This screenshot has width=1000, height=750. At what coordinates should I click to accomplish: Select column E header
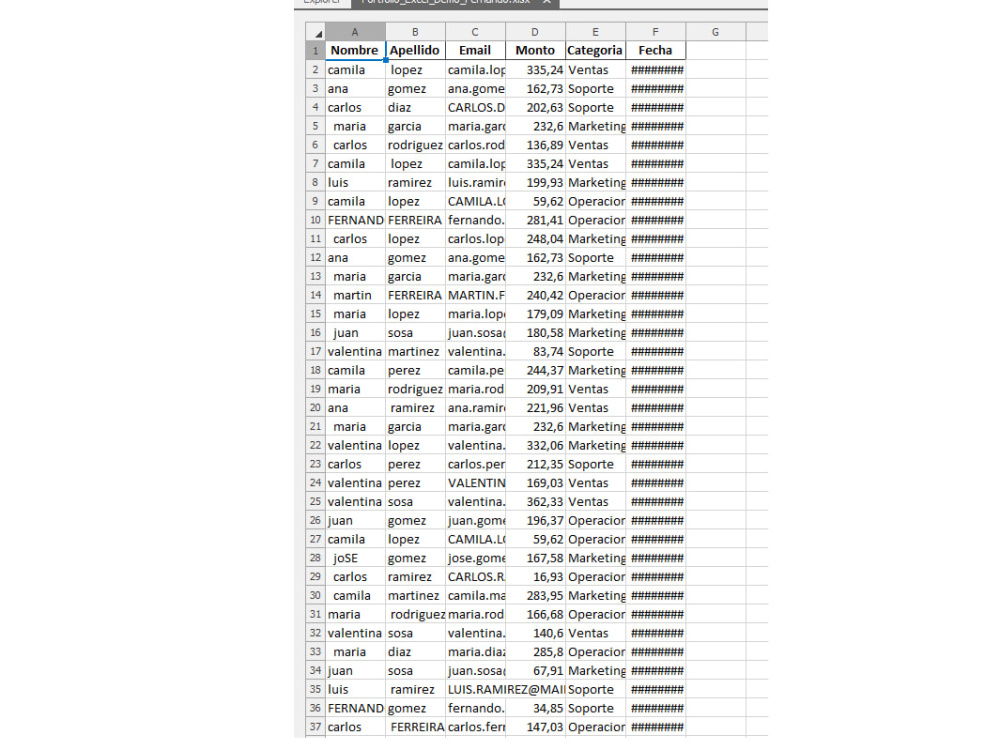(595, 32)
